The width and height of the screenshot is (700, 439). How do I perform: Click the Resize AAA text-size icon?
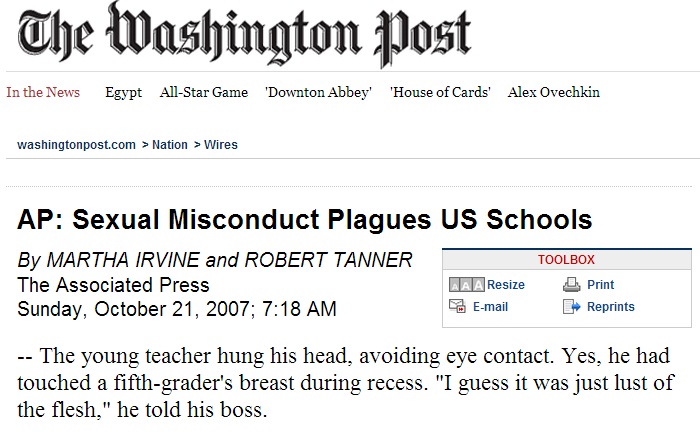(467, 284)
